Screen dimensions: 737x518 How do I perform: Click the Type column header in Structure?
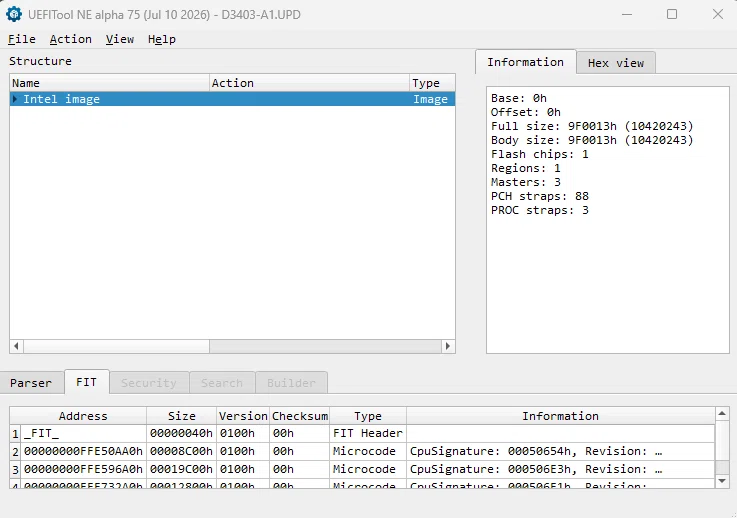click(x=432, y=83)
